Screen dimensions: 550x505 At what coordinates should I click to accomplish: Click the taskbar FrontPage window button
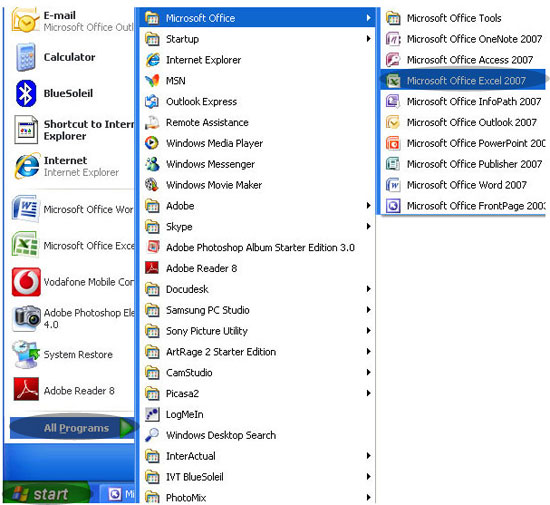pos(117,494)
